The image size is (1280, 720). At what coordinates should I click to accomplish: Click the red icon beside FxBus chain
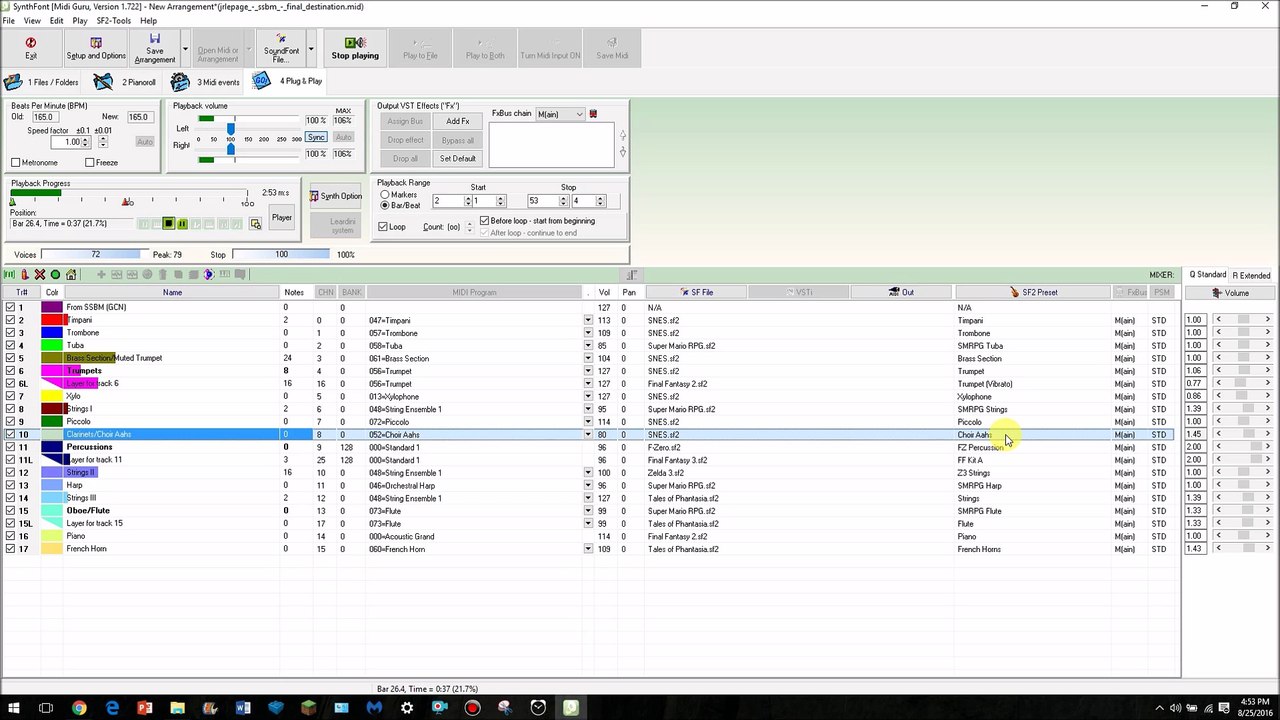tap(593, 114)
